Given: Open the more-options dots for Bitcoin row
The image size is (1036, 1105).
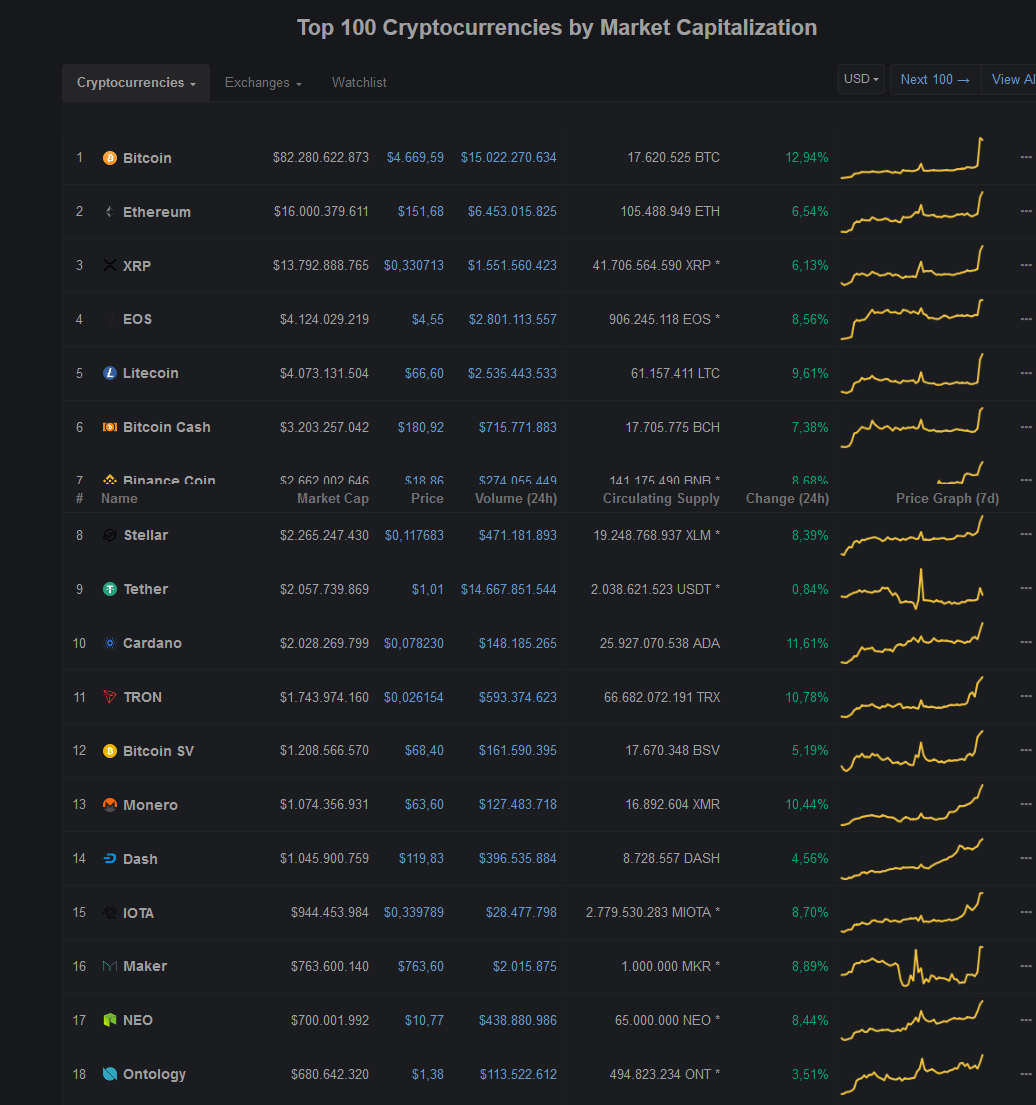Looking at the screenshot, I should (x=1026, y=157).
